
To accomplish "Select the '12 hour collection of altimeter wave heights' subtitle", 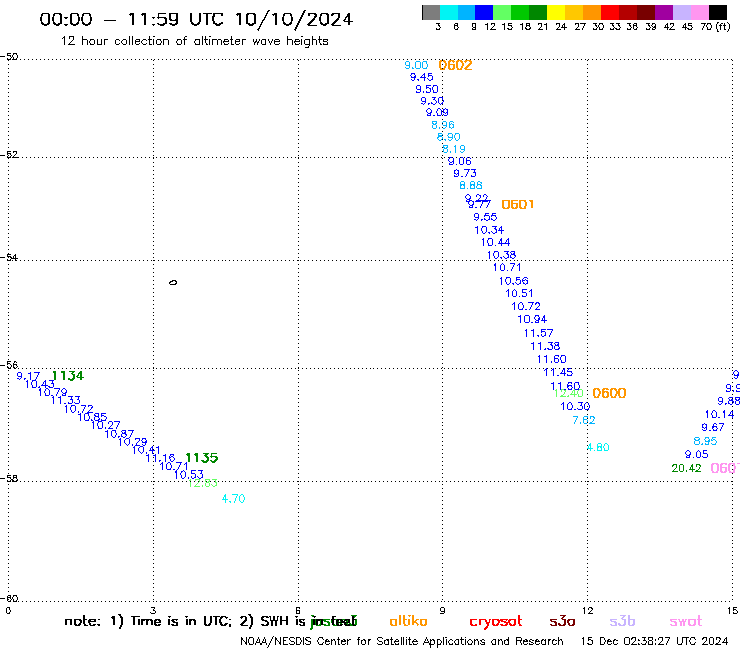I will click(x=194, y=41).
